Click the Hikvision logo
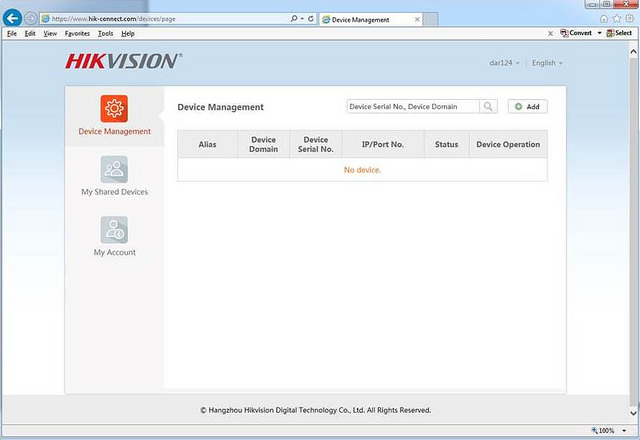The width and height of the screenshot is (640, 440). (123, 61)
